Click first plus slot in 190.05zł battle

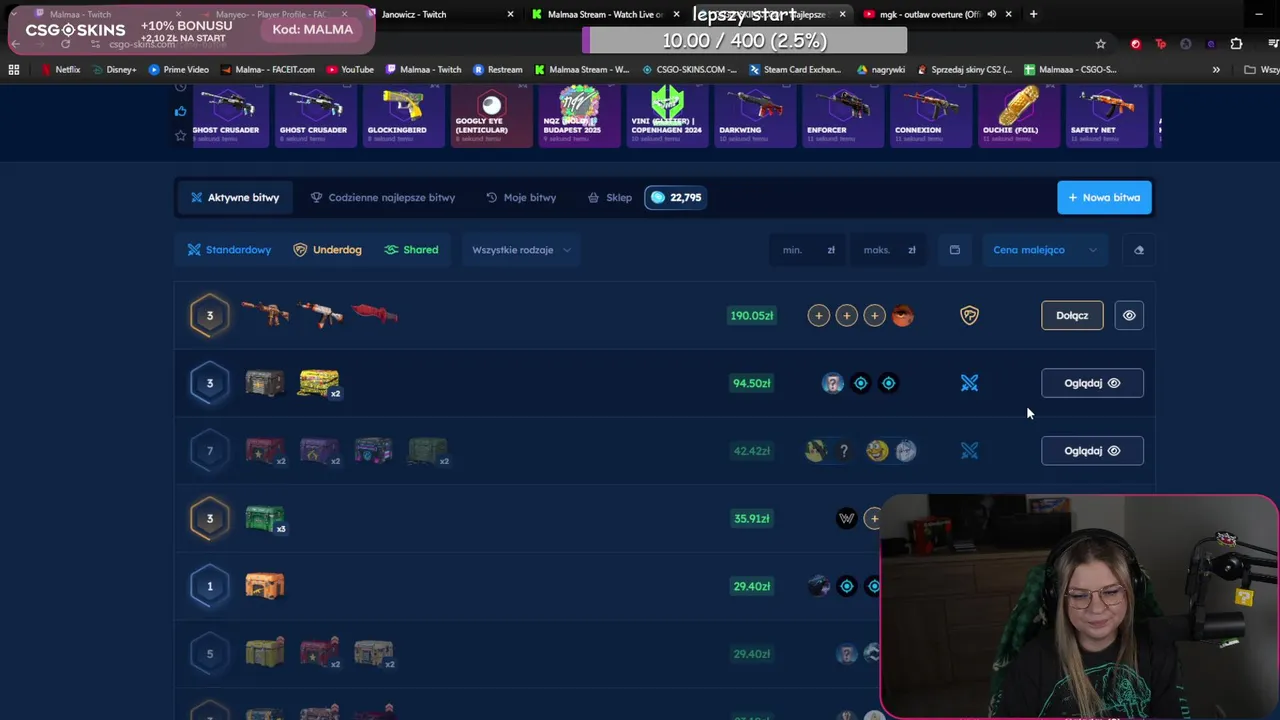tap(819, 316)
